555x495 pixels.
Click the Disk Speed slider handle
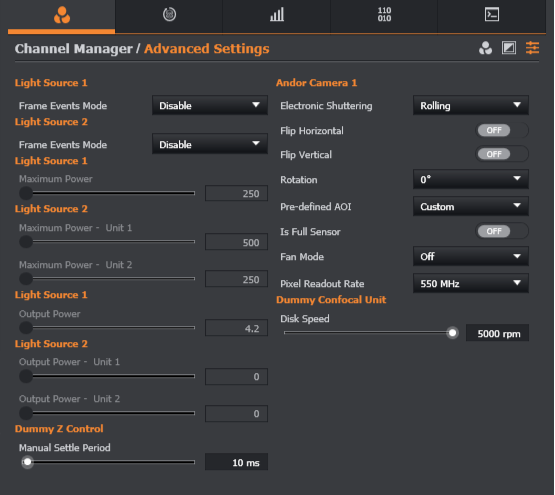pos(452,333)
